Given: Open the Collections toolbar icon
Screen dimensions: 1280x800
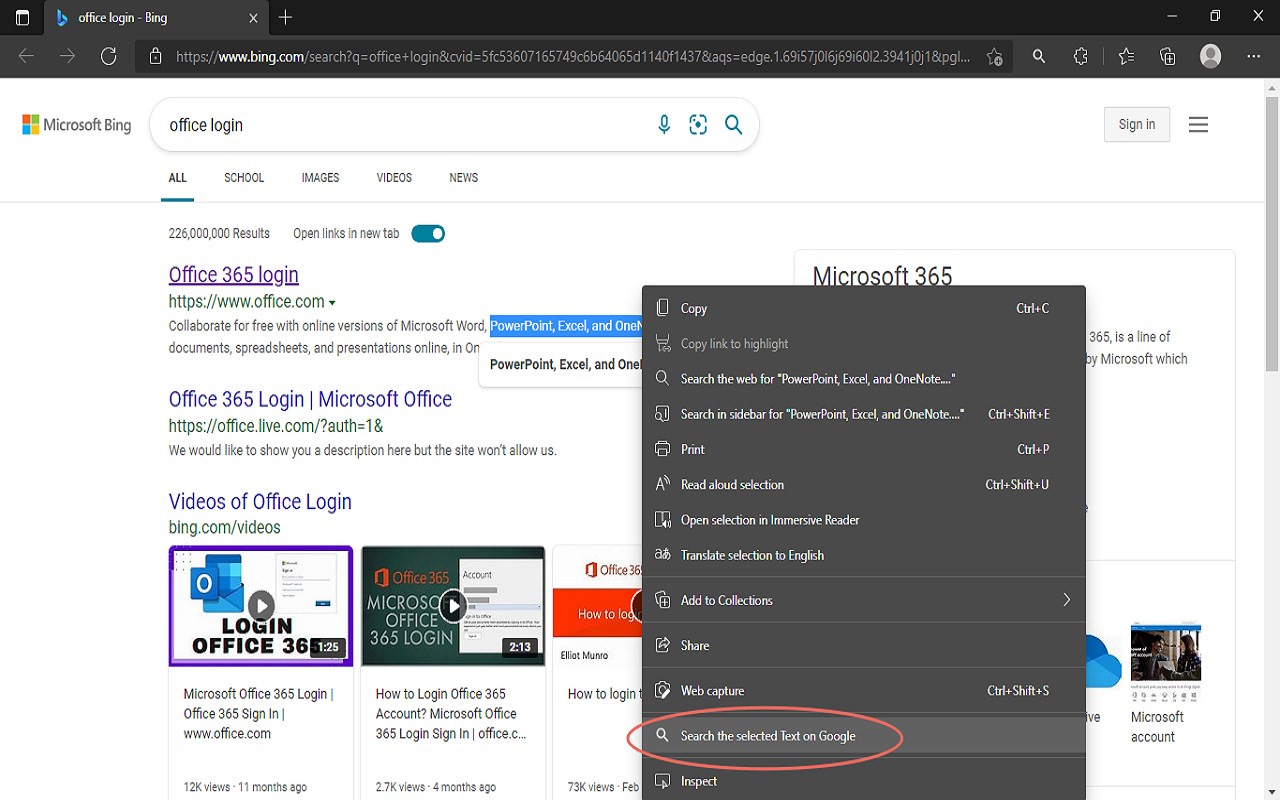Looking at the screenshot, I should coord(1168,57).
